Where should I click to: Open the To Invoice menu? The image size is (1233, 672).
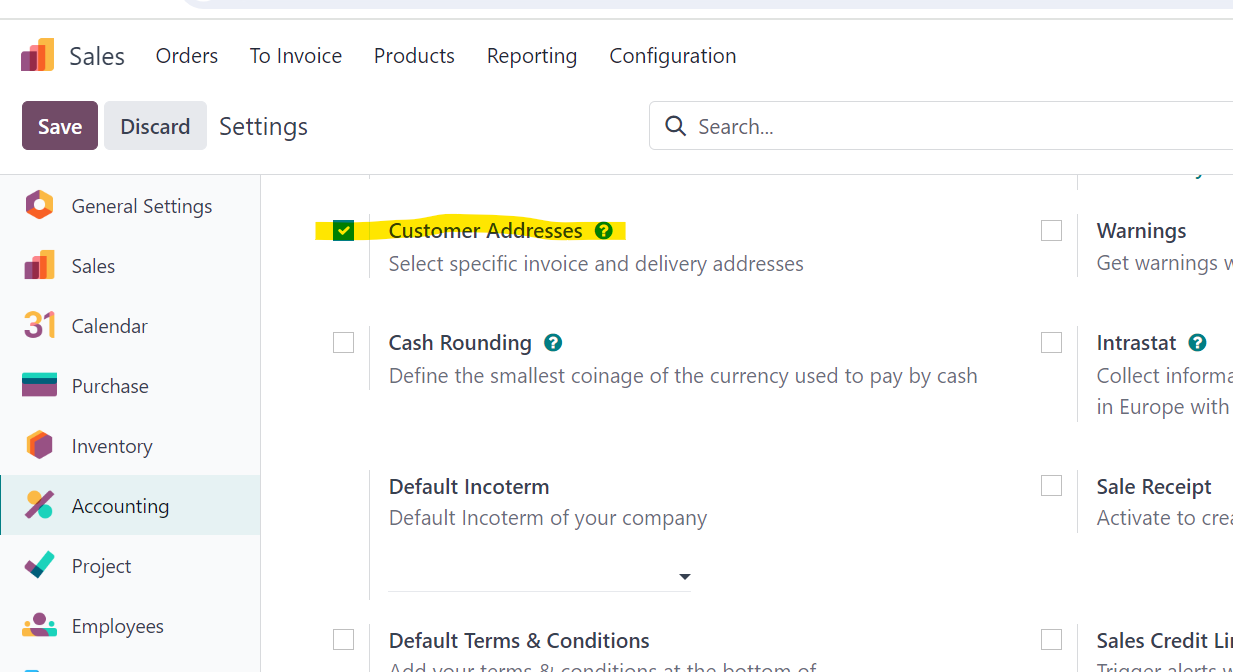(x=296, y=56)
